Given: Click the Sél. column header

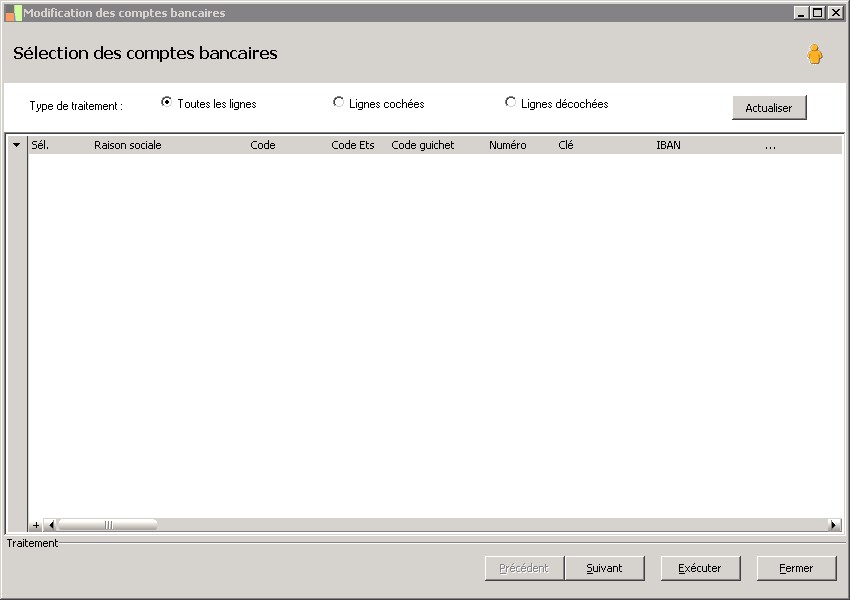Looking at the screenshot, I should point(40,145).
